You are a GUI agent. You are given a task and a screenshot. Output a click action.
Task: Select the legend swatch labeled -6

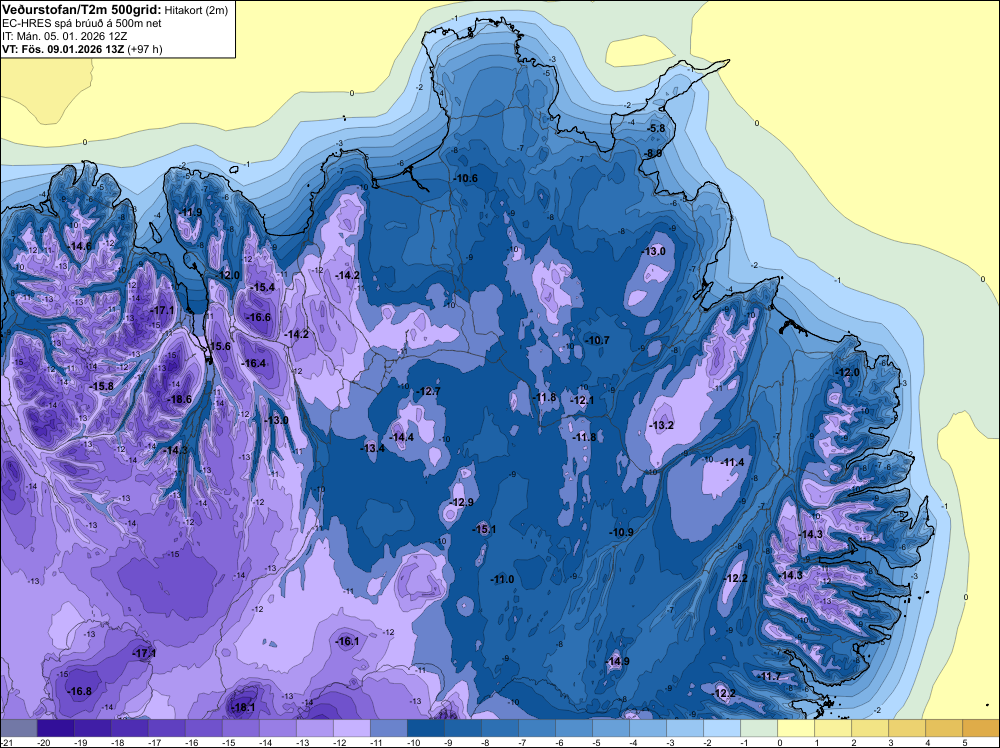573,728
